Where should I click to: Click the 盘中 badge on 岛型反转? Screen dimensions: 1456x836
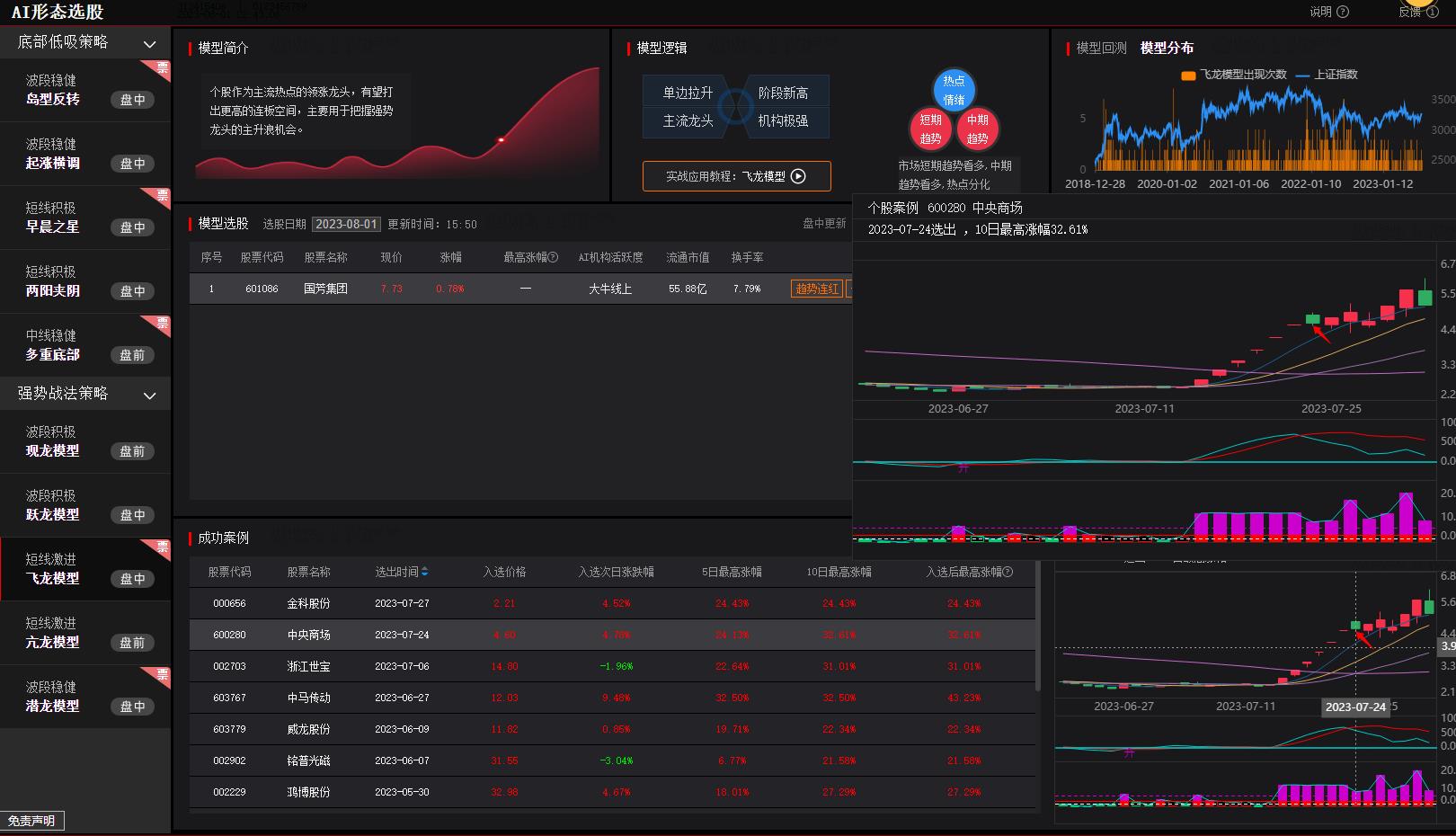(132, 100)
